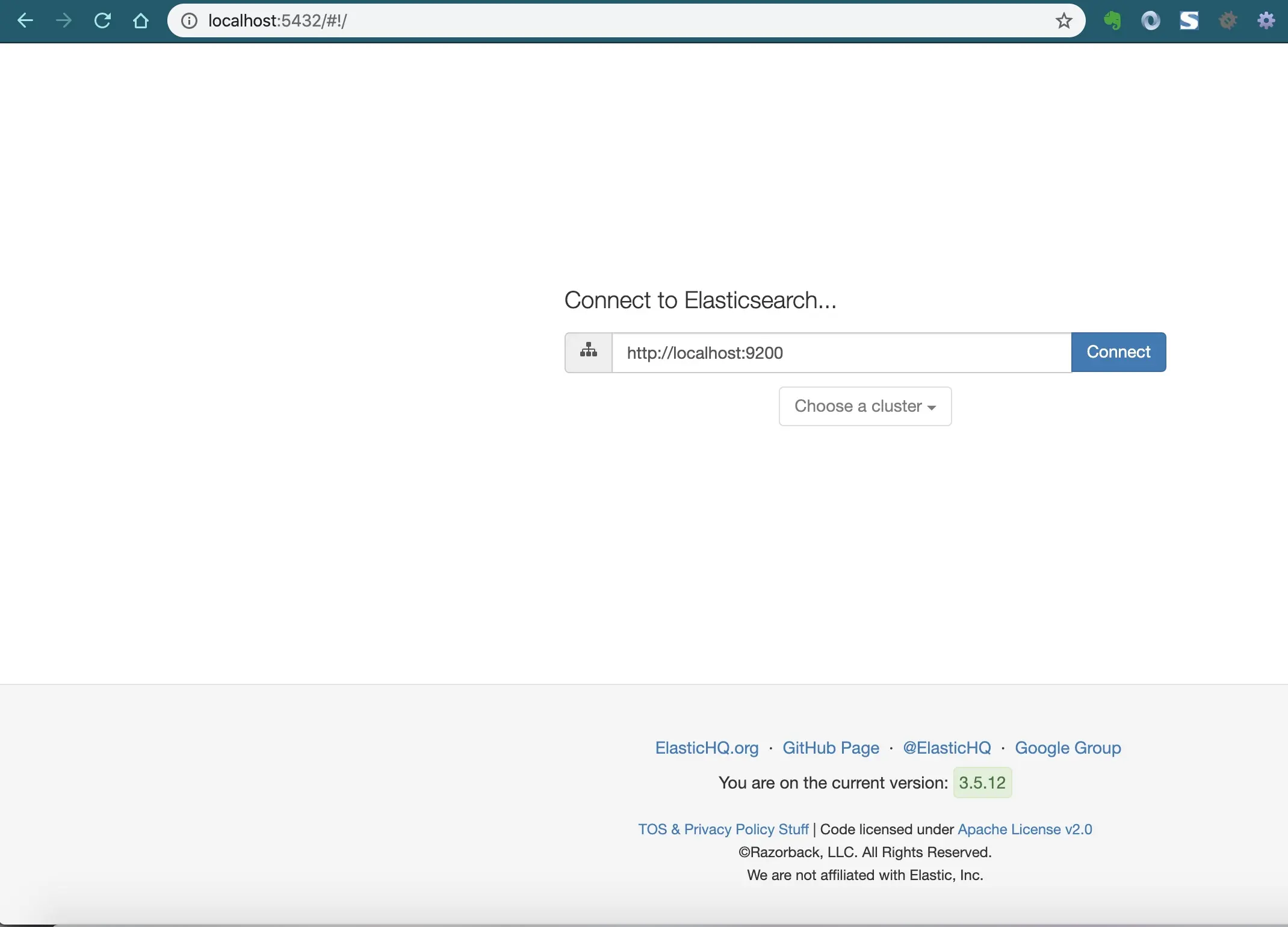
Task: Open the ElasticHQ.org link
Action: point(707,748)
